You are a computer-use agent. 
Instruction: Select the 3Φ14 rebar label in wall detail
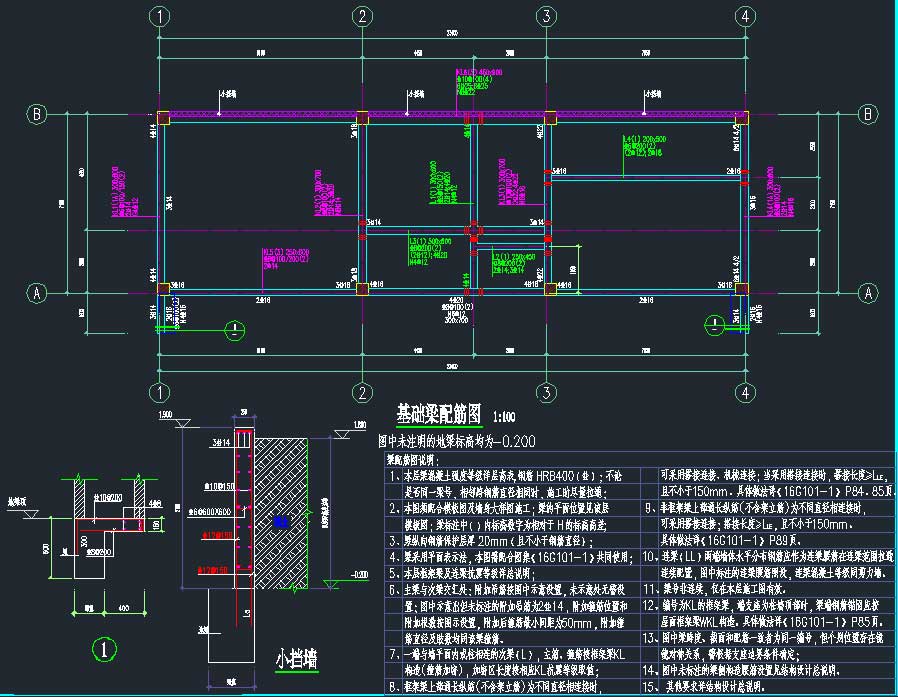pos(221,442)
